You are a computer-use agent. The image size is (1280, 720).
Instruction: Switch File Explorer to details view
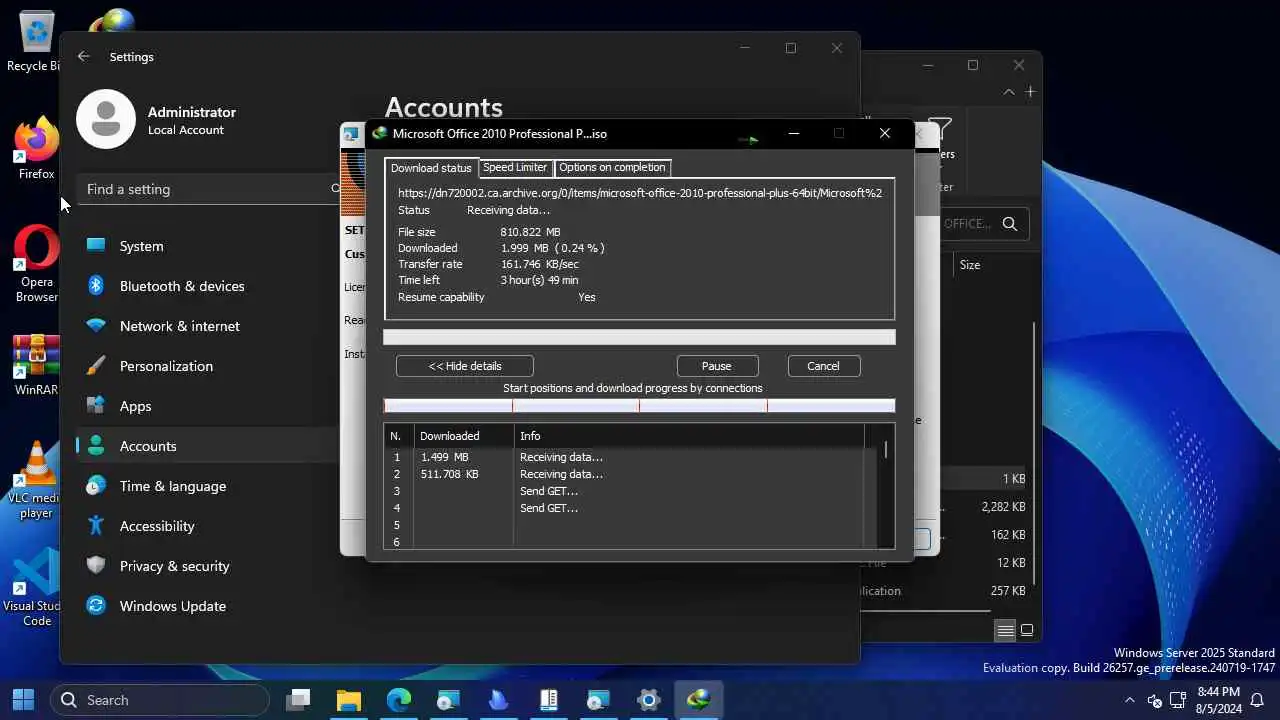[x=1005, y=631]
